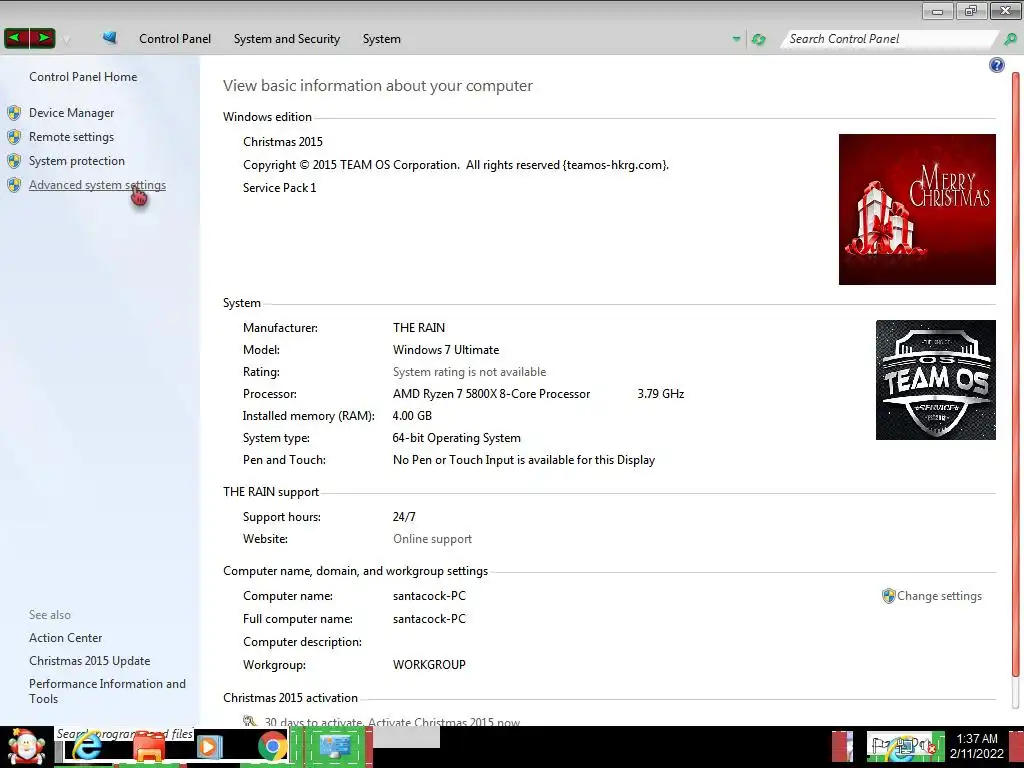Viewport: 1024px width, 768px height.
Task: Open the red folder icon on the taskbar
Action: pos(149,747)
